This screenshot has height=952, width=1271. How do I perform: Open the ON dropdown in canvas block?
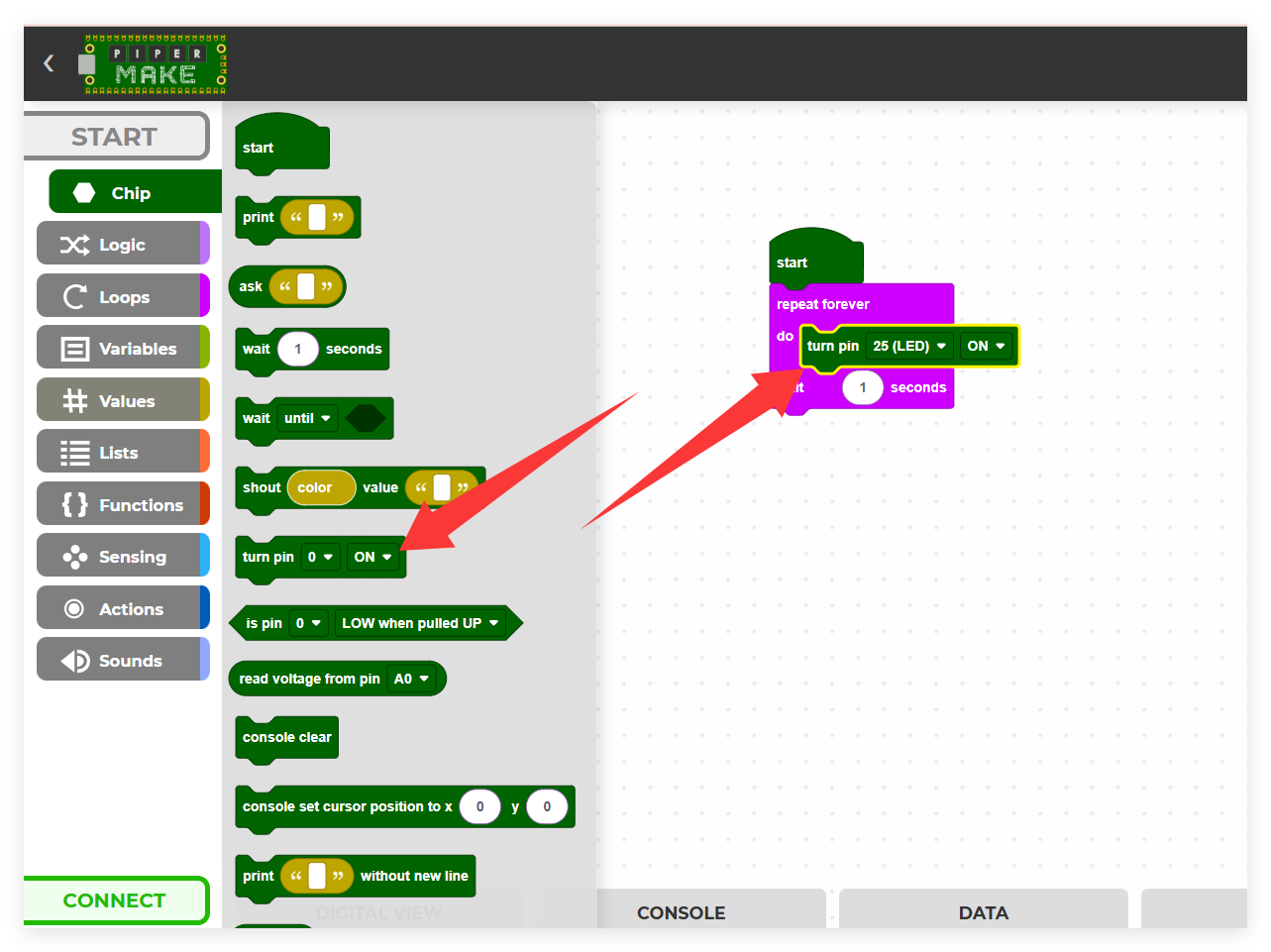[986, 346]
